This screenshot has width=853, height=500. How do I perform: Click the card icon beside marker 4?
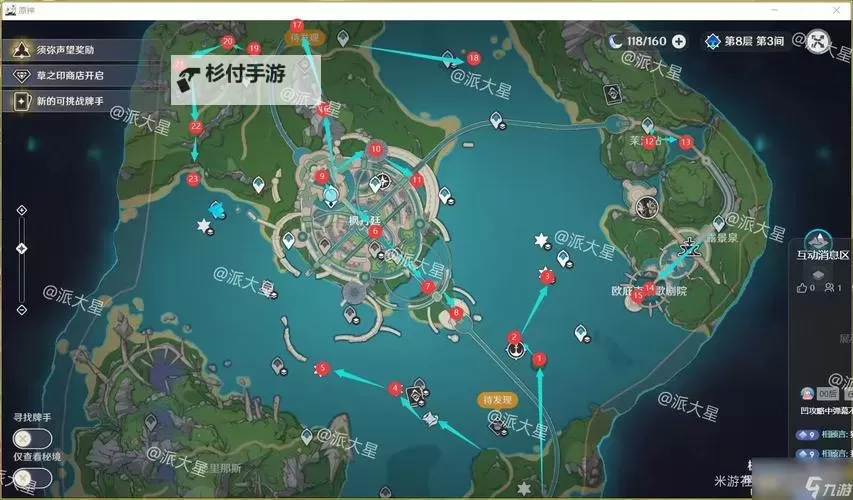[416, 396]
